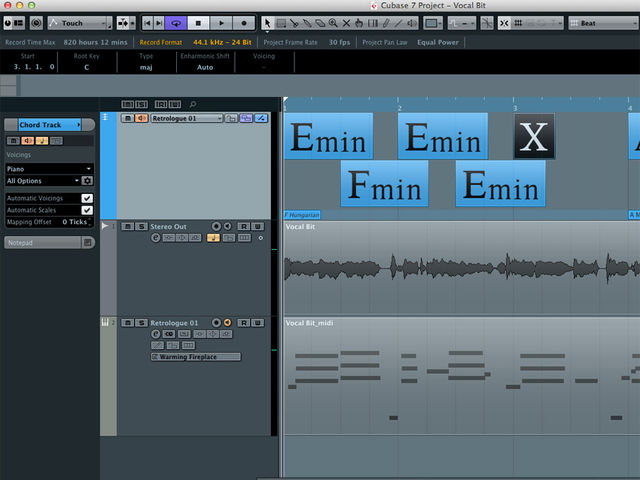Select the Range Selection tool
The height and width of the screenshot is (480, 640).
click(281, 23)
